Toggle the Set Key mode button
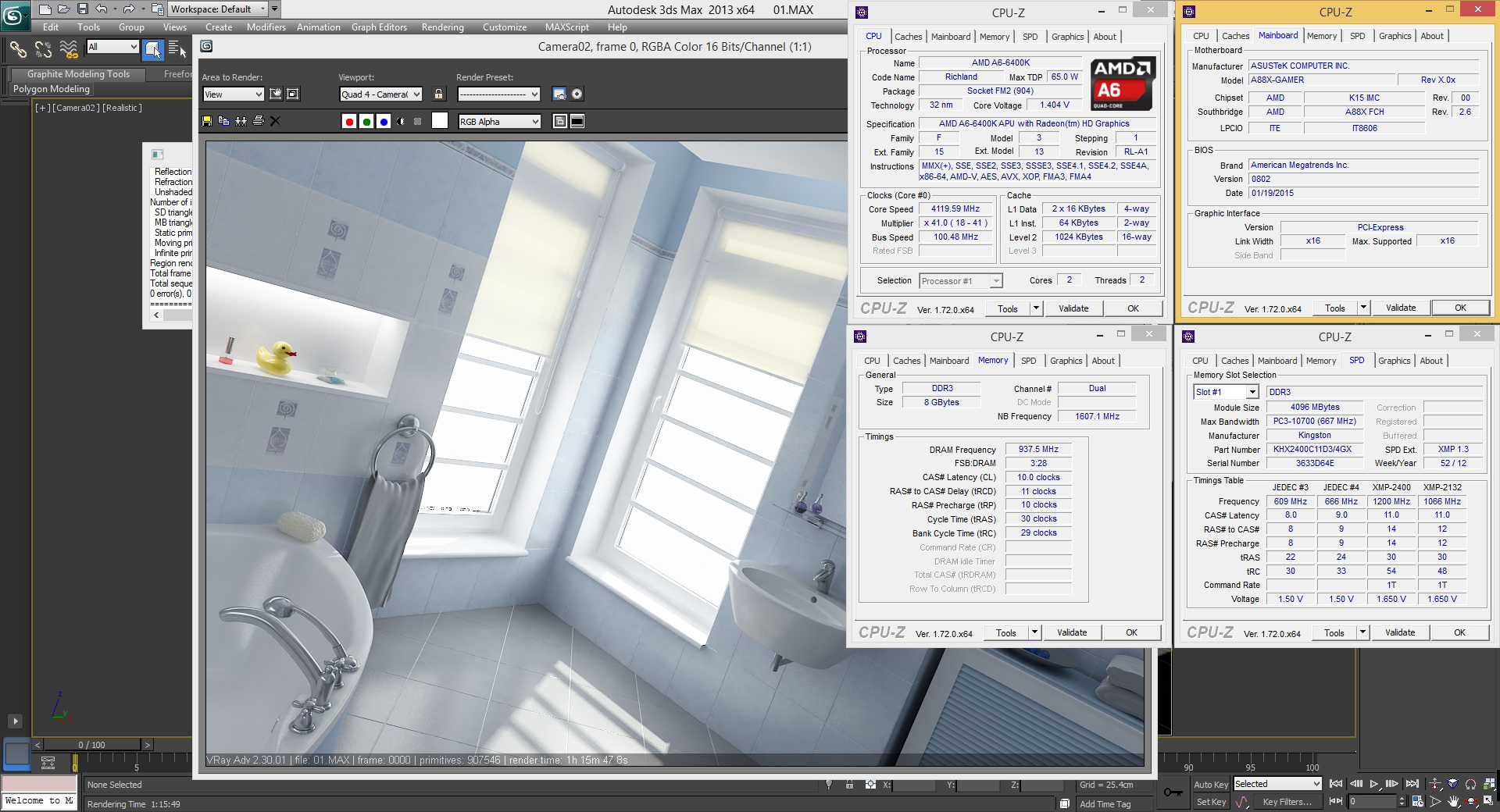This screenshot has height=812, width=1500. point(1211,802)
